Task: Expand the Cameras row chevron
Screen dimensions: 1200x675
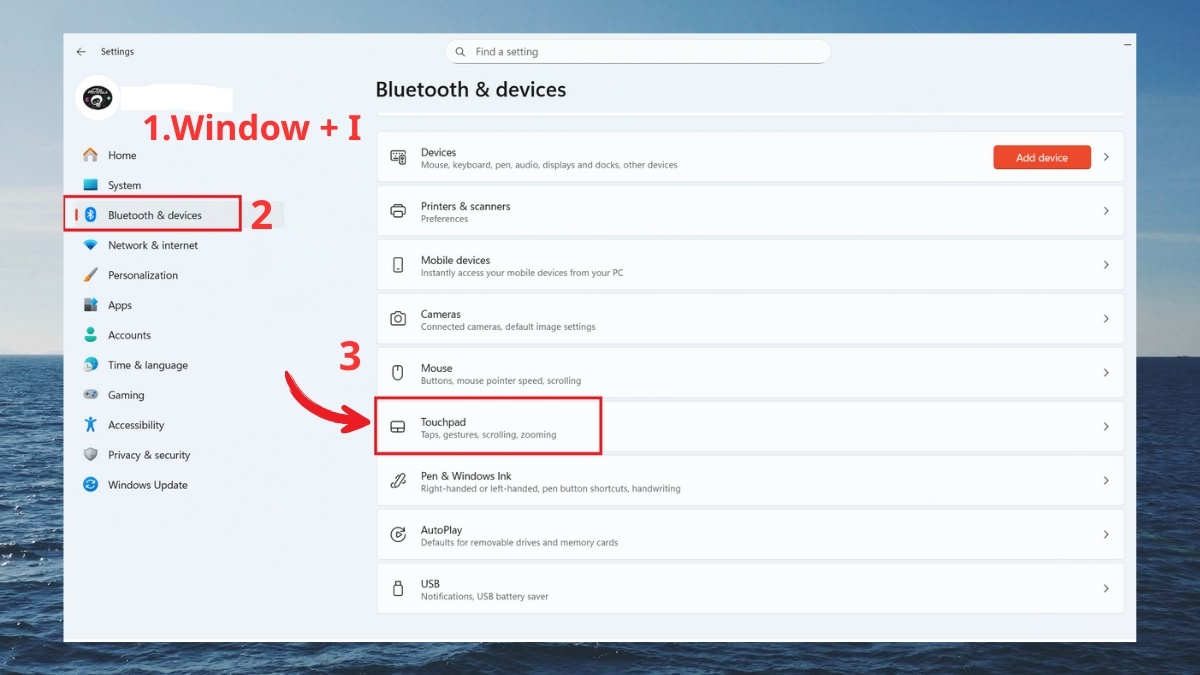Action: click(x=1106, y=319)
